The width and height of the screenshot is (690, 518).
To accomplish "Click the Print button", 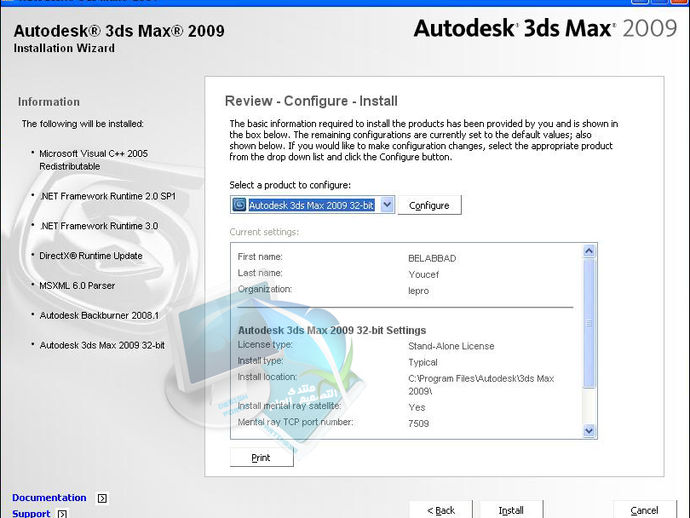I will click(x=261, y=457).
